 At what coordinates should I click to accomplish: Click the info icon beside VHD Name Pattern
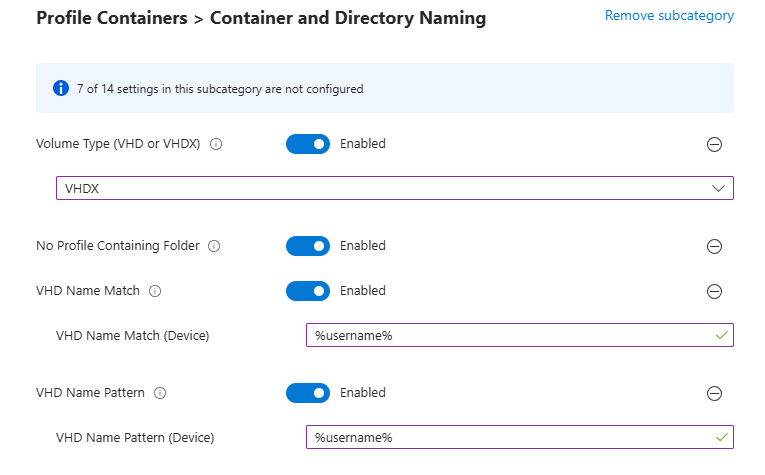click(x=160, y=393)
